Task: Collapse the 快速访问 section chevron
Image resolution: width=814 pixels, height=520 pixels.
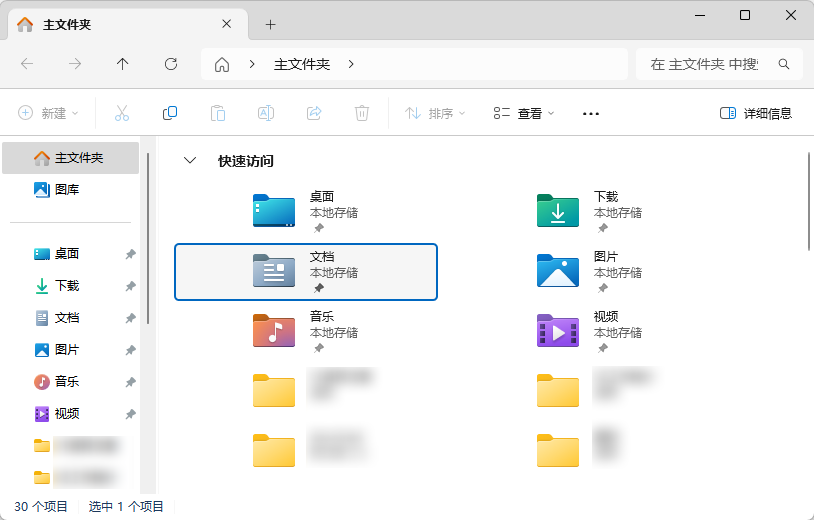Action: [x=190, y=160]
